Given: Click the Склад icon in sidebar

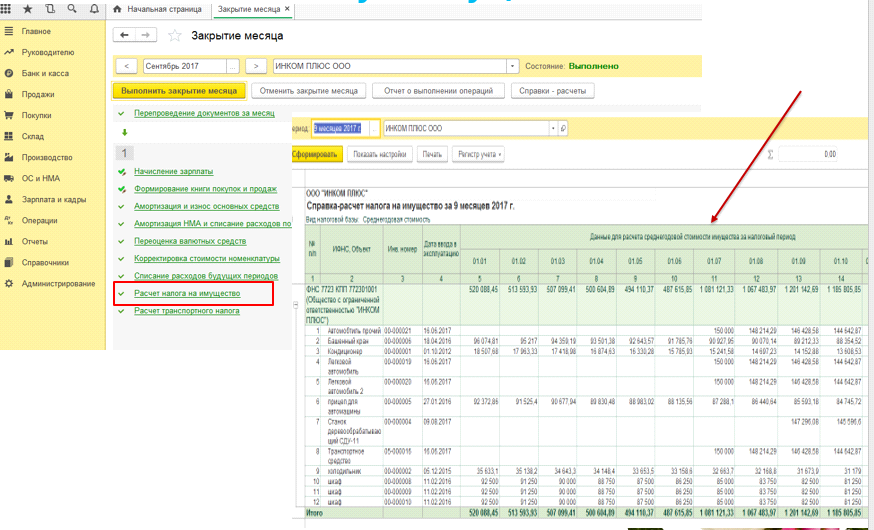Looking at the screenshot, I should point(9,136).
